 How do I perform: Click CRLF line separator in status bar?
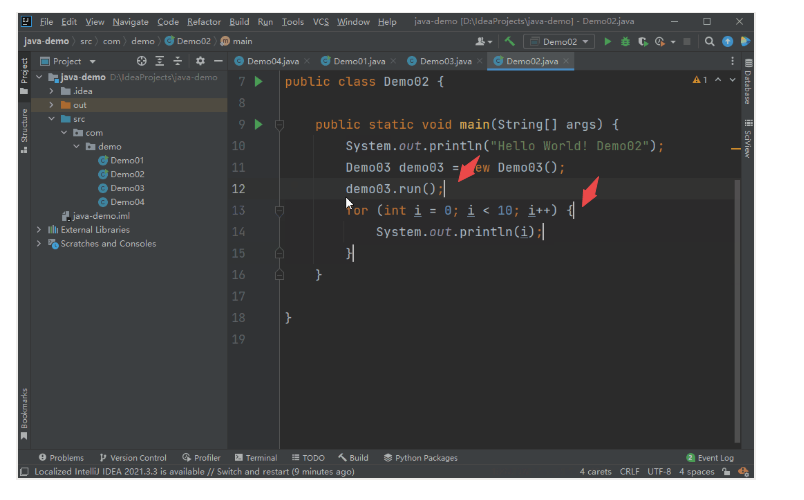629,472
